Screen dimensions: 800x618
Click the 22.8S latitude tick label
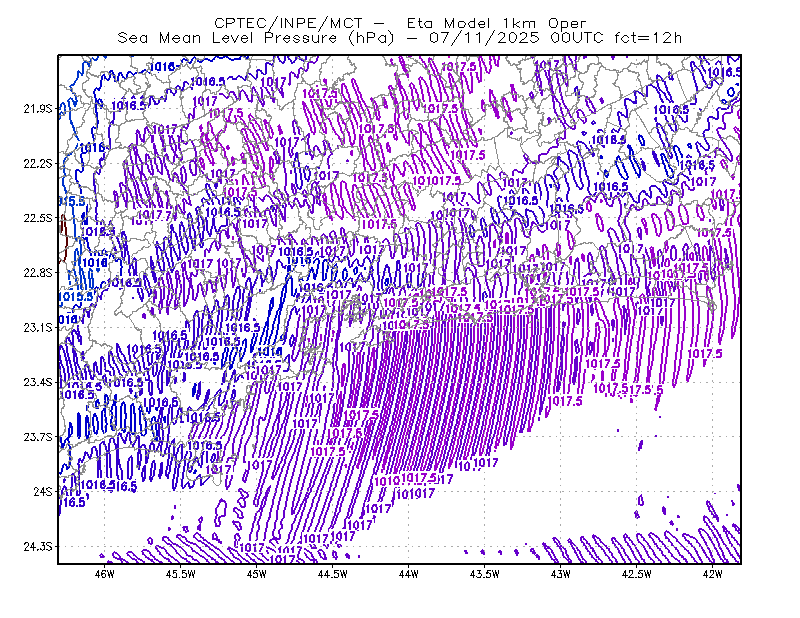coord(38,273)
